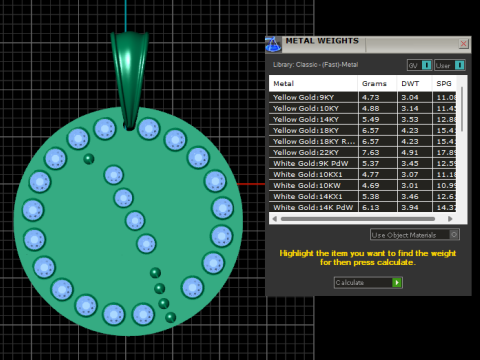Click the vertical scrollbar in metals list
Viewport: 480px width, 360px height.
462,109
